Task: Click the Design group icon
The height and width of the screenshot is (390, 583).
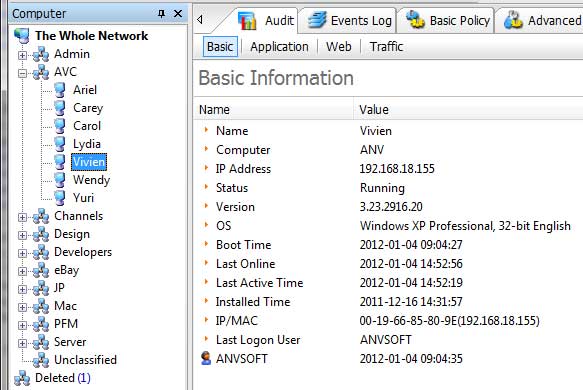Action: click(41, 234)
